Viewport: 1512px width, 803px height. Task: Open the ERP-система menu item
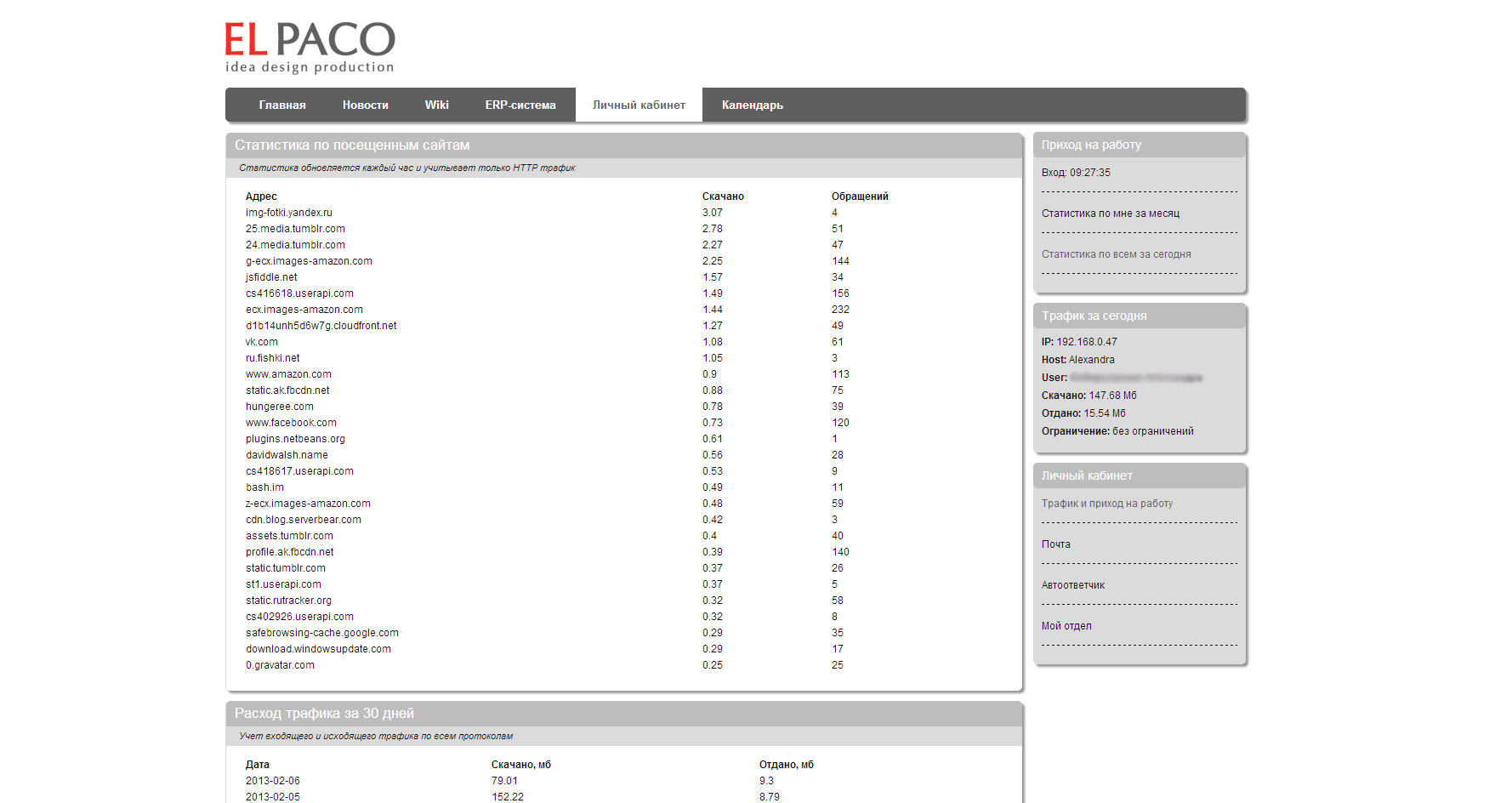coord(520,105)
